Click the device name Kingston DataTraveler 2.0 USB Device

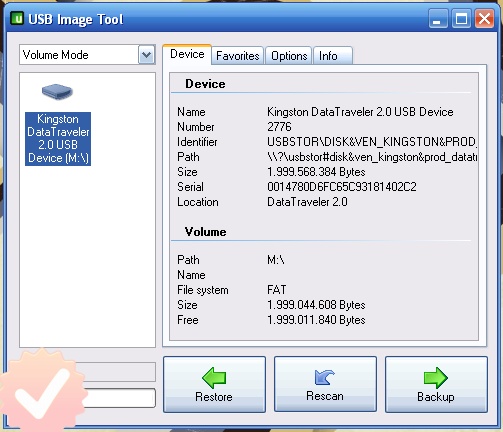tap(360, 112)
